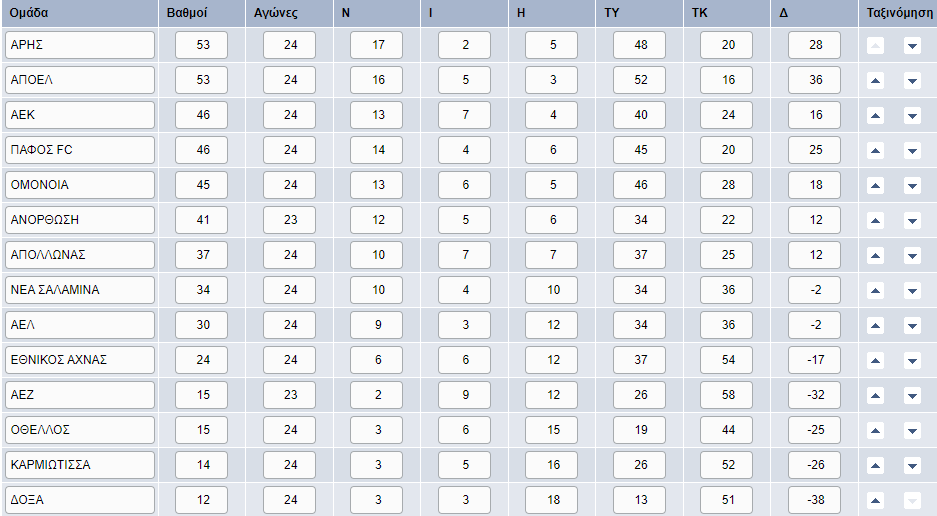Edit the ΑΠΟΛΛΩΝΑΣ team name field

pos(79,255)
